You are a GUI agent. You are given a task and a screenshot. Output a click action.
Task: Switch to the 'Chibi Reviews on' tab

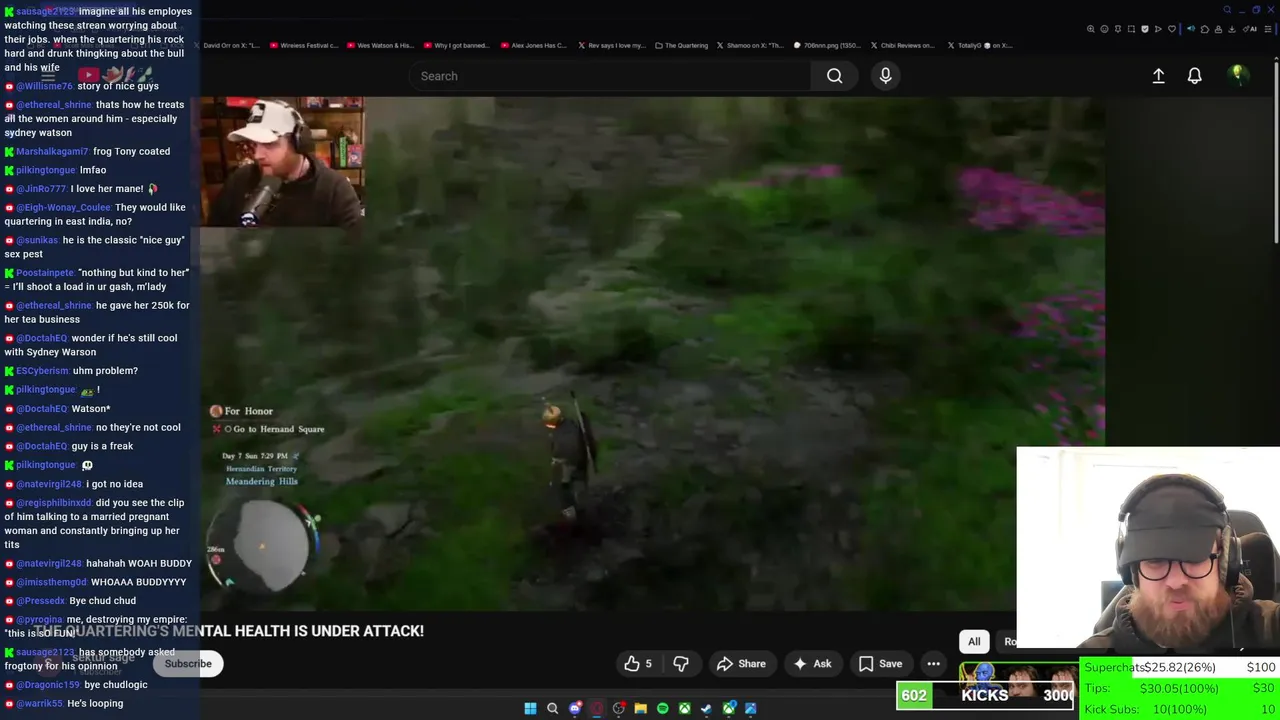(905, 45)
